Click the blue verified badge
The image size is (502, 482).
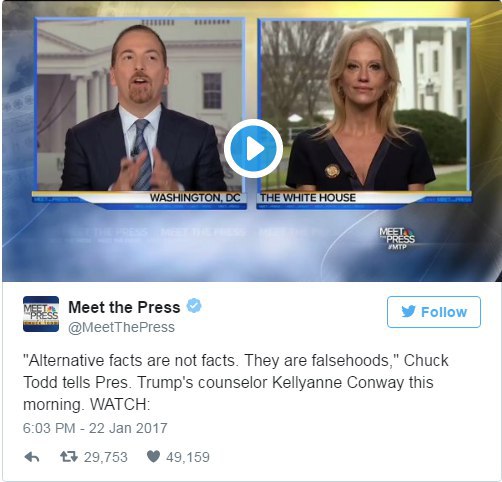point(194,306)
